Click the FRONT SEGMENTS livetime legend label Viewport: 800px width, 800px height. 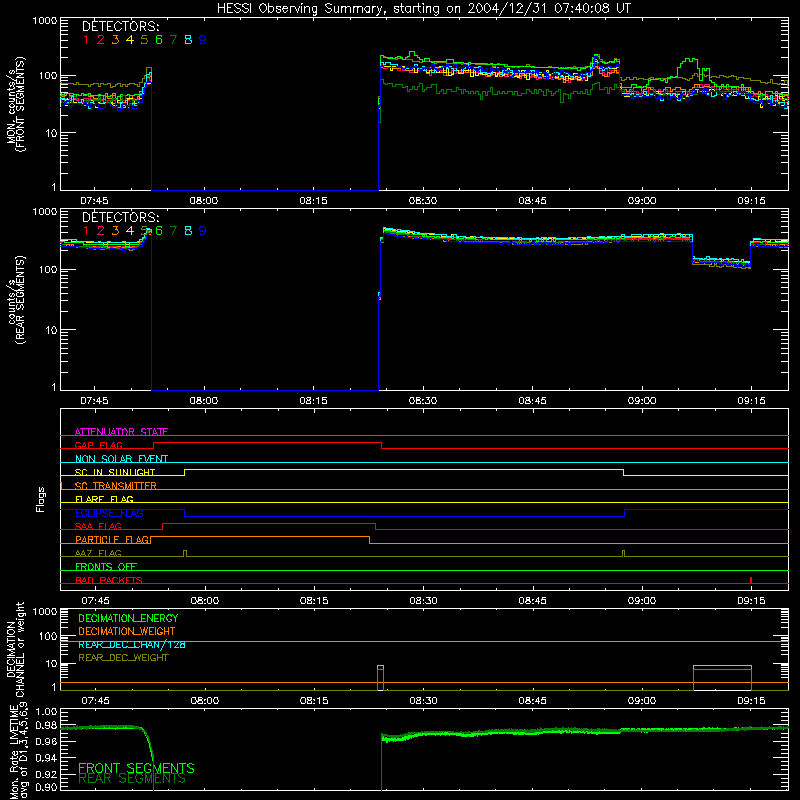136,768
